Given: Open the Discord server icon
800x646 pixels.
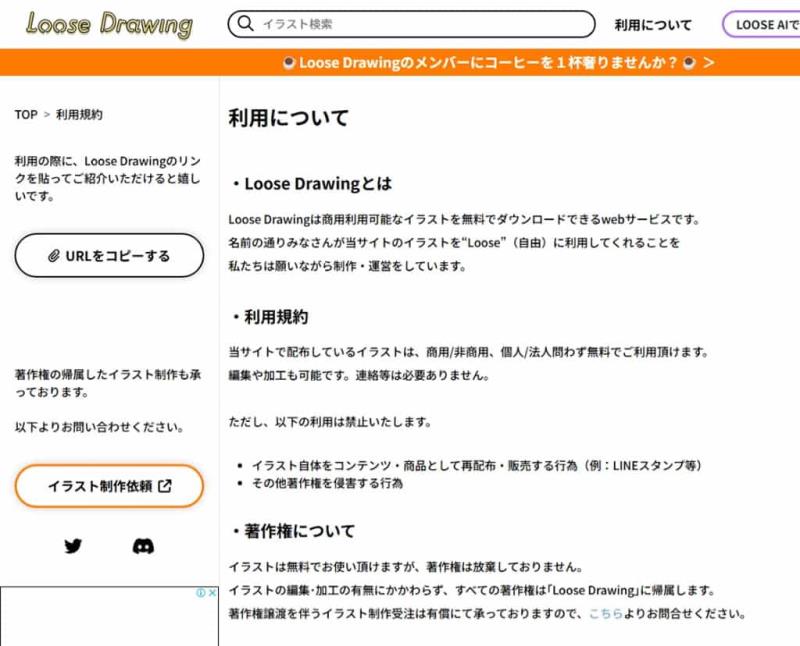Looking at the screenshot, I should click(143, 546).
